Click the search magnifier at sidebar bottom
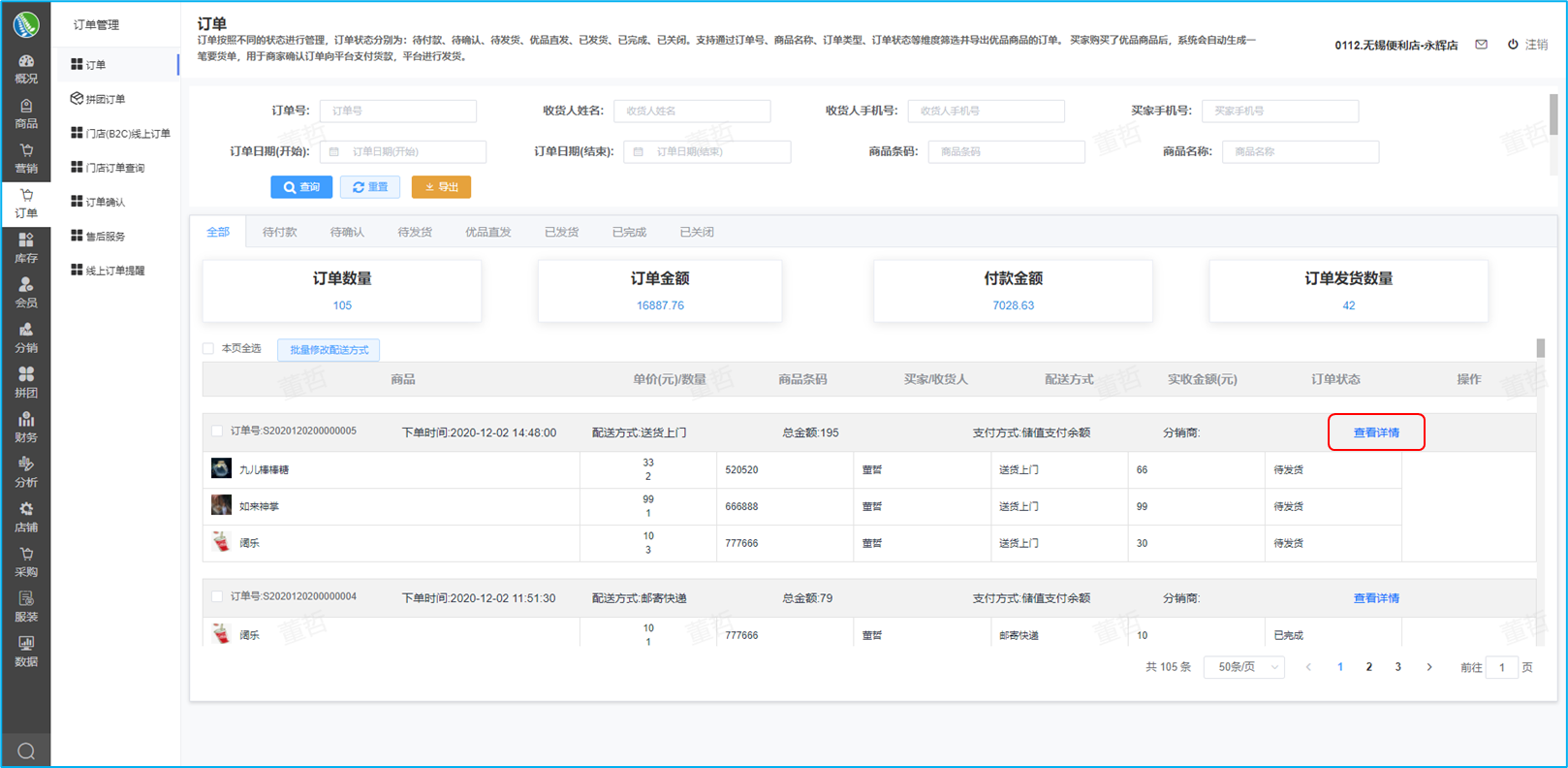The height and width of the screenshot is (768, 1568). tap(26, 751)
